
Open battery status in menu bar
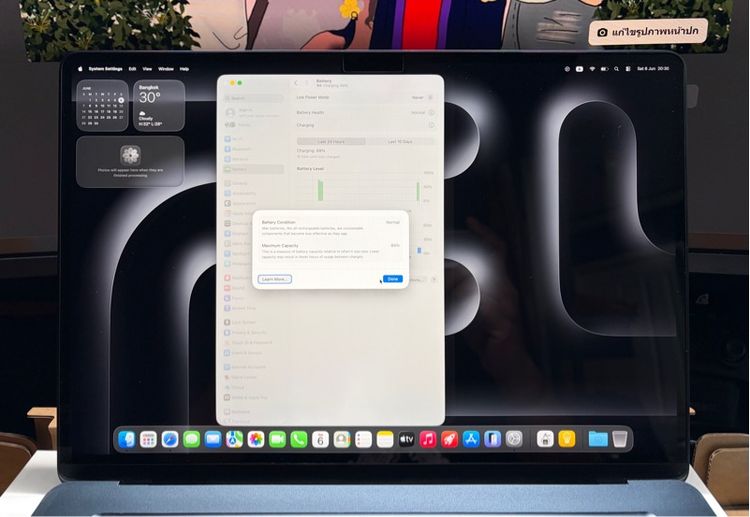(x=605, y=69)
